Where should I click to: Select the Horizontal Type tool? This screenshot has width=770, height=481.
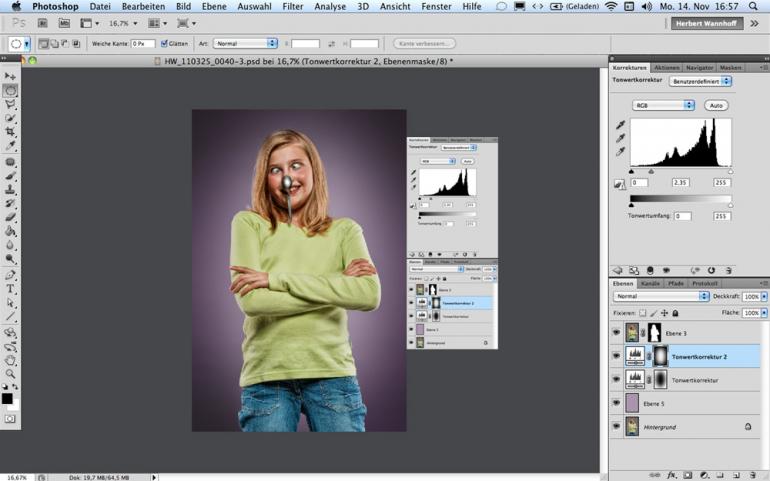pos(10,289)
